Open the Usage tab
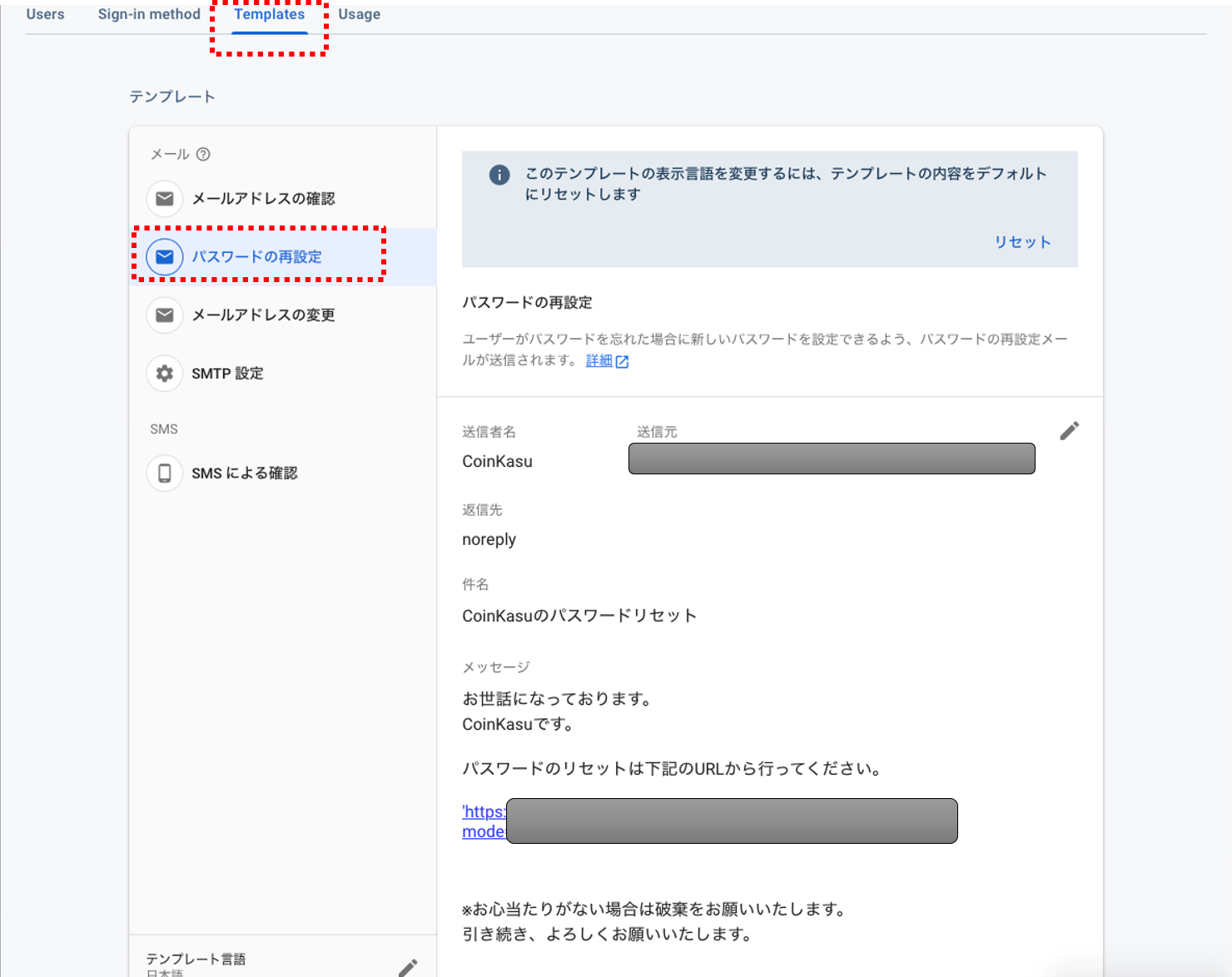1232x977 pixels. 359,14
